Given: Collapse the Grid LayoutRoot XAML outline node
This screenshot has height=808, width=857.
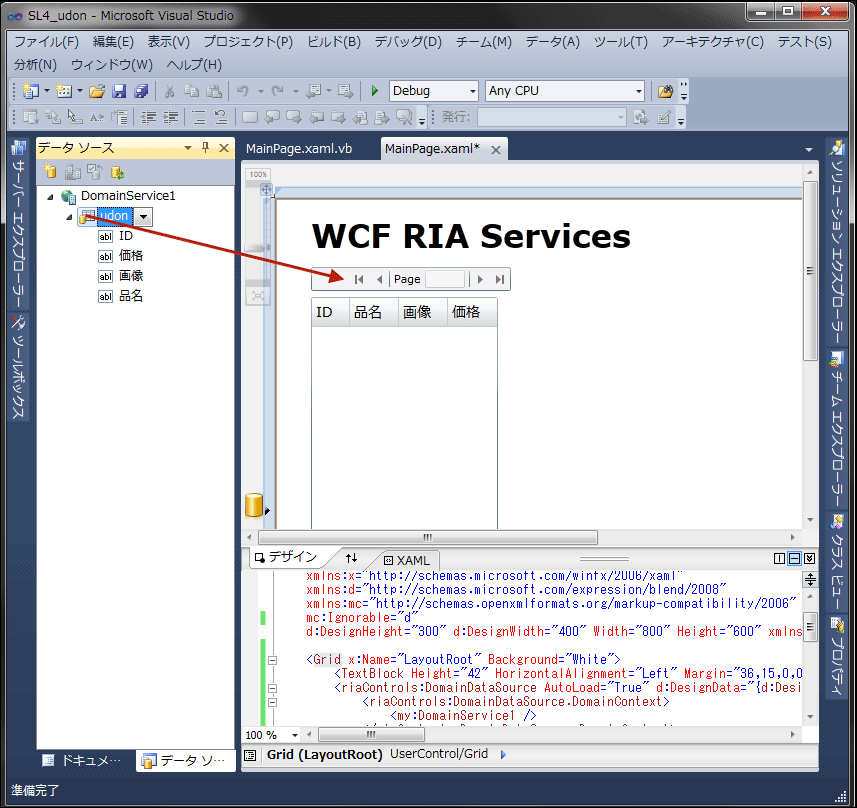Looking at the screenshot, I should 272,660.
